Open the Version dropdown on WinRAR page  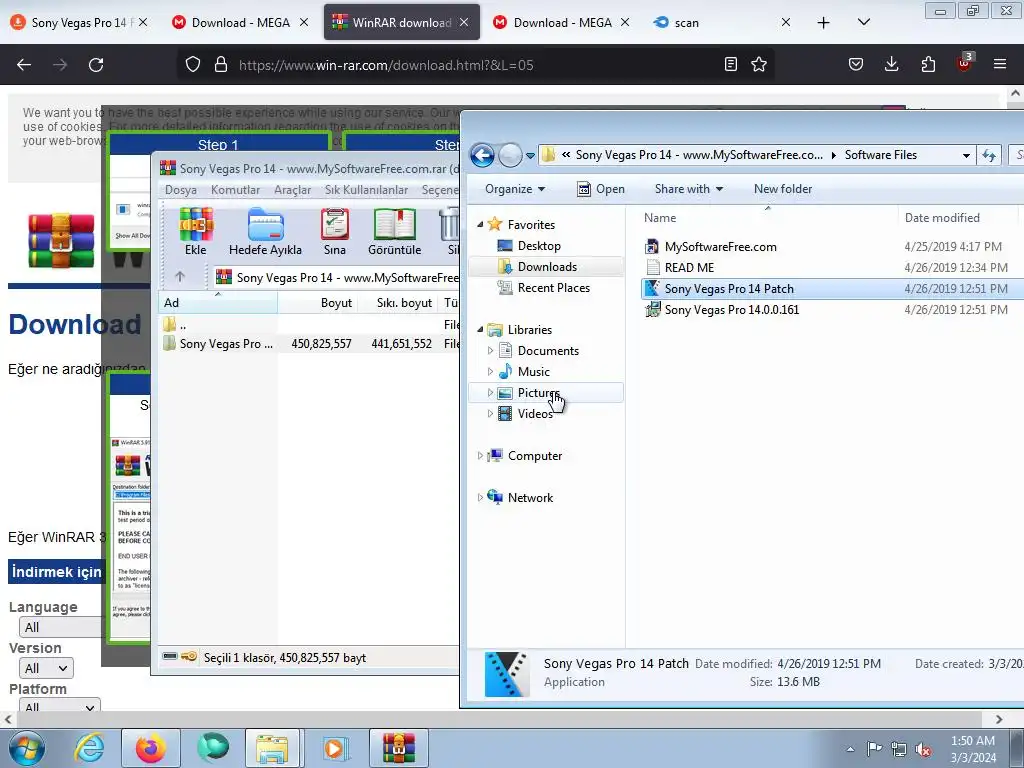46,668
